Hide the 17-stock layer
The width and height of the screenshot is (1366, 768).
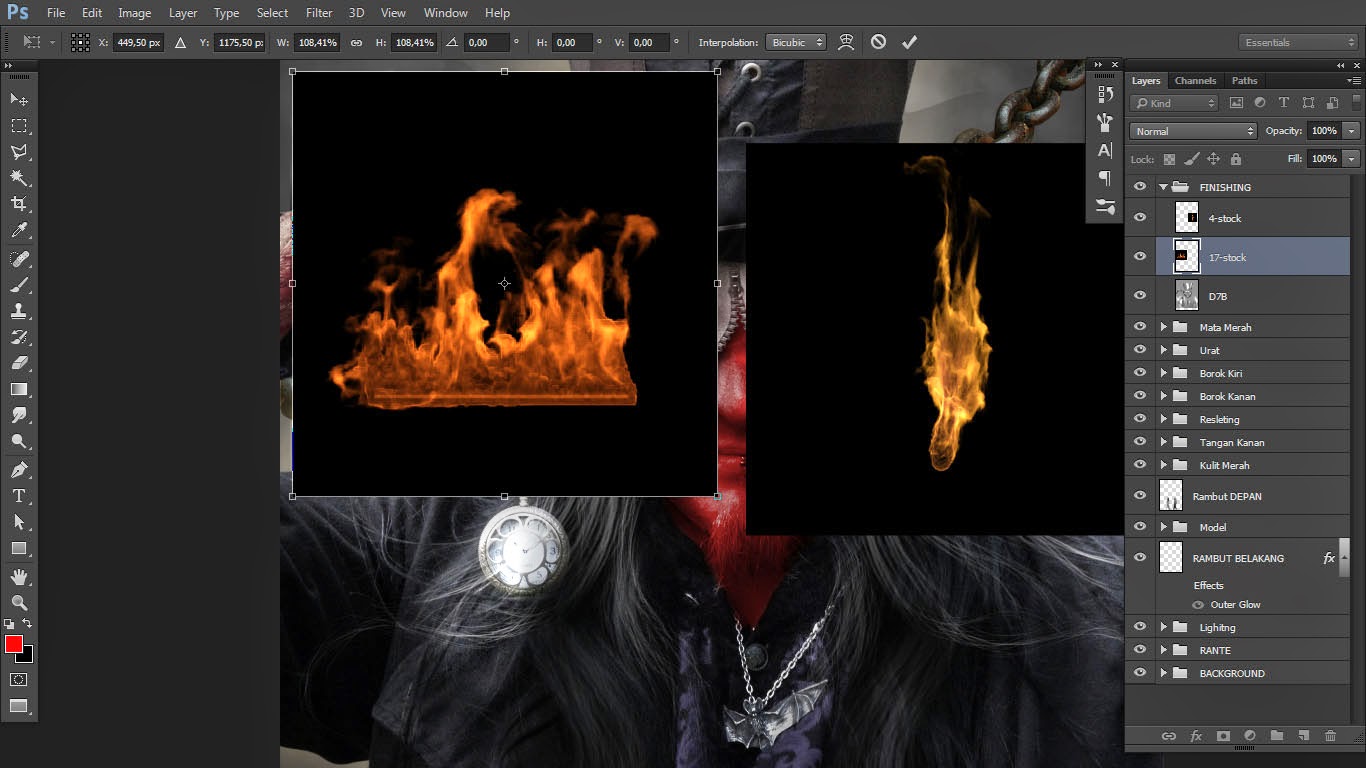coord(1139,257)
